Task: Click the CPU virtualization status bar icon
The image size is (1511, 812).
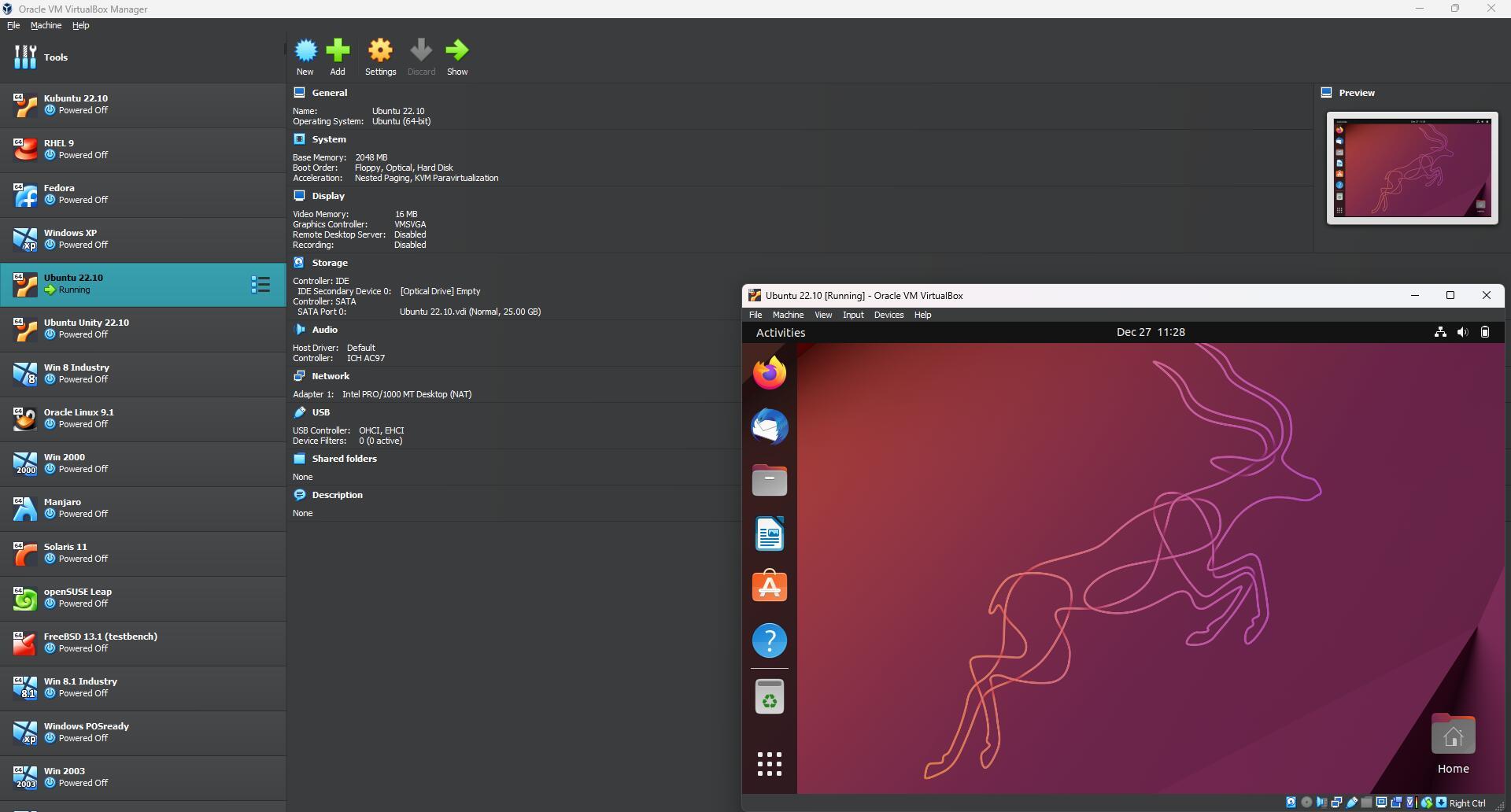Action: click(x=1411, y=803)
